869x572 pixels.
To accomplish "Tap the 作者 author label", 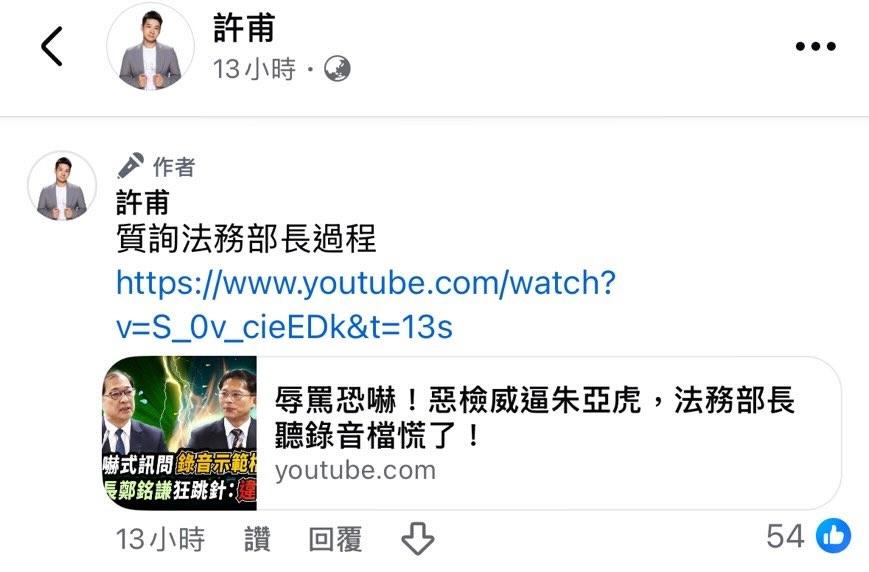I will coord(174,167).
